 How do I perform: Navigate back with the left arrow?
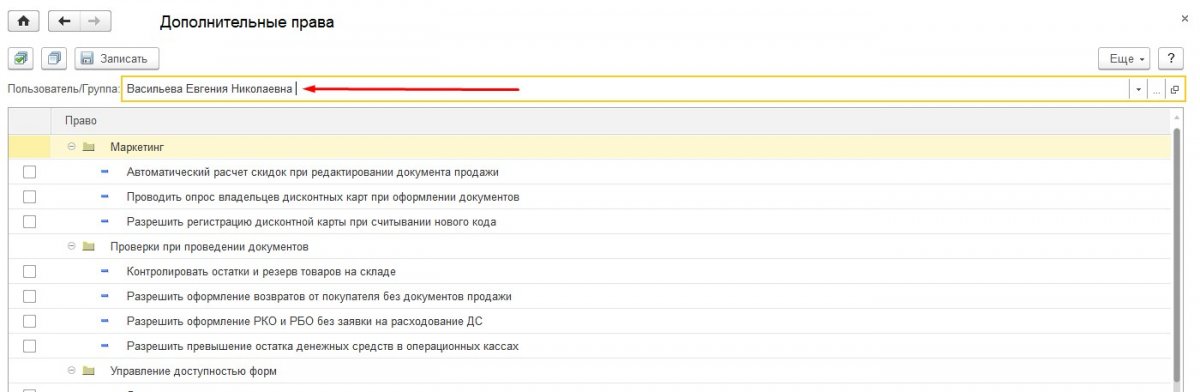[64, 21]
